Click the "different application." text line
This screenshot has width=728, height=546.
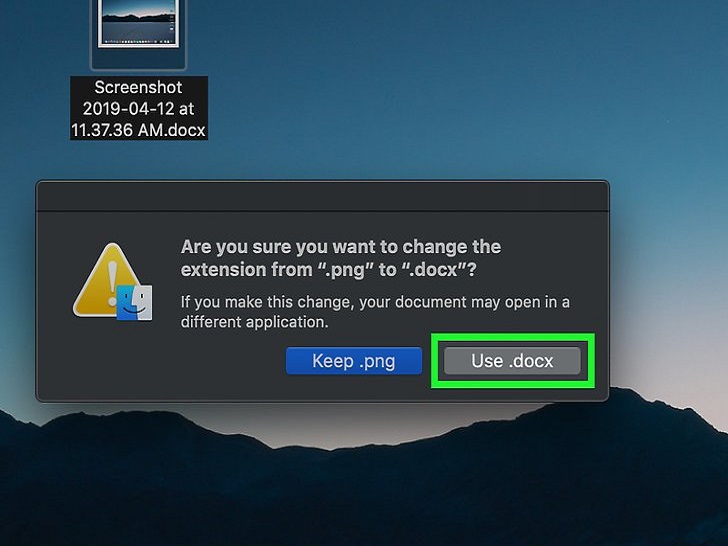(x=254, y=322)
